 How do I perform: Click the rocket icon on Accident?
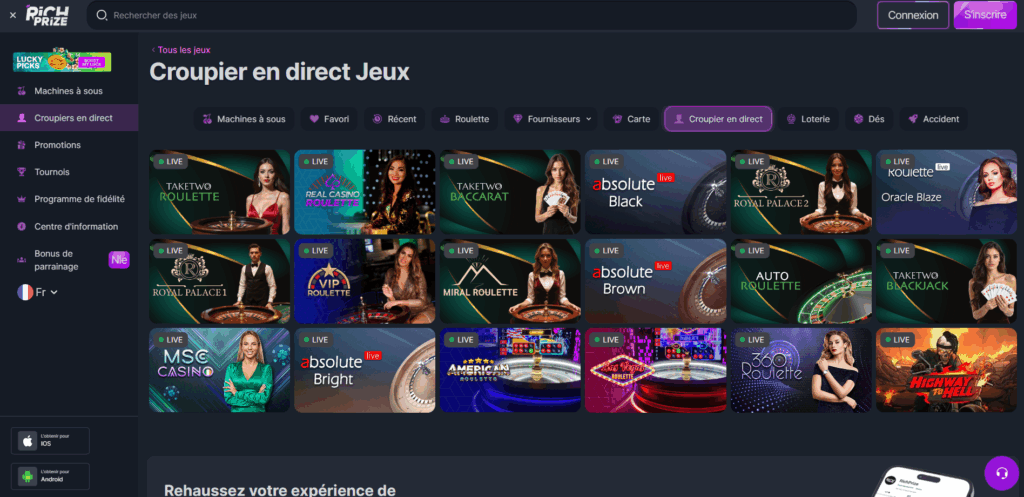click(913, 119)
